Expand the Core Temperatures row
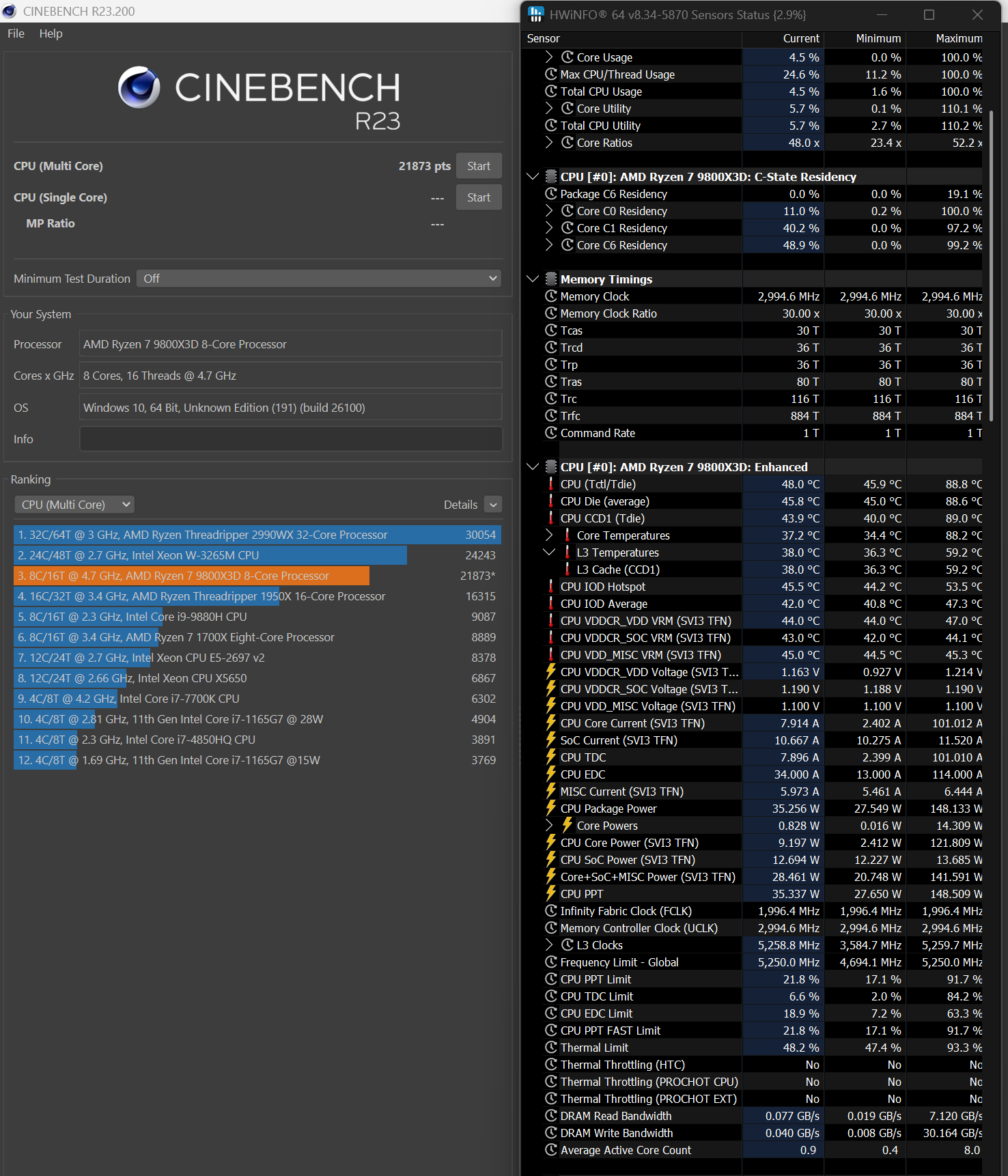Screen dimensions: 1008x1176 click(x=549, y=535)
